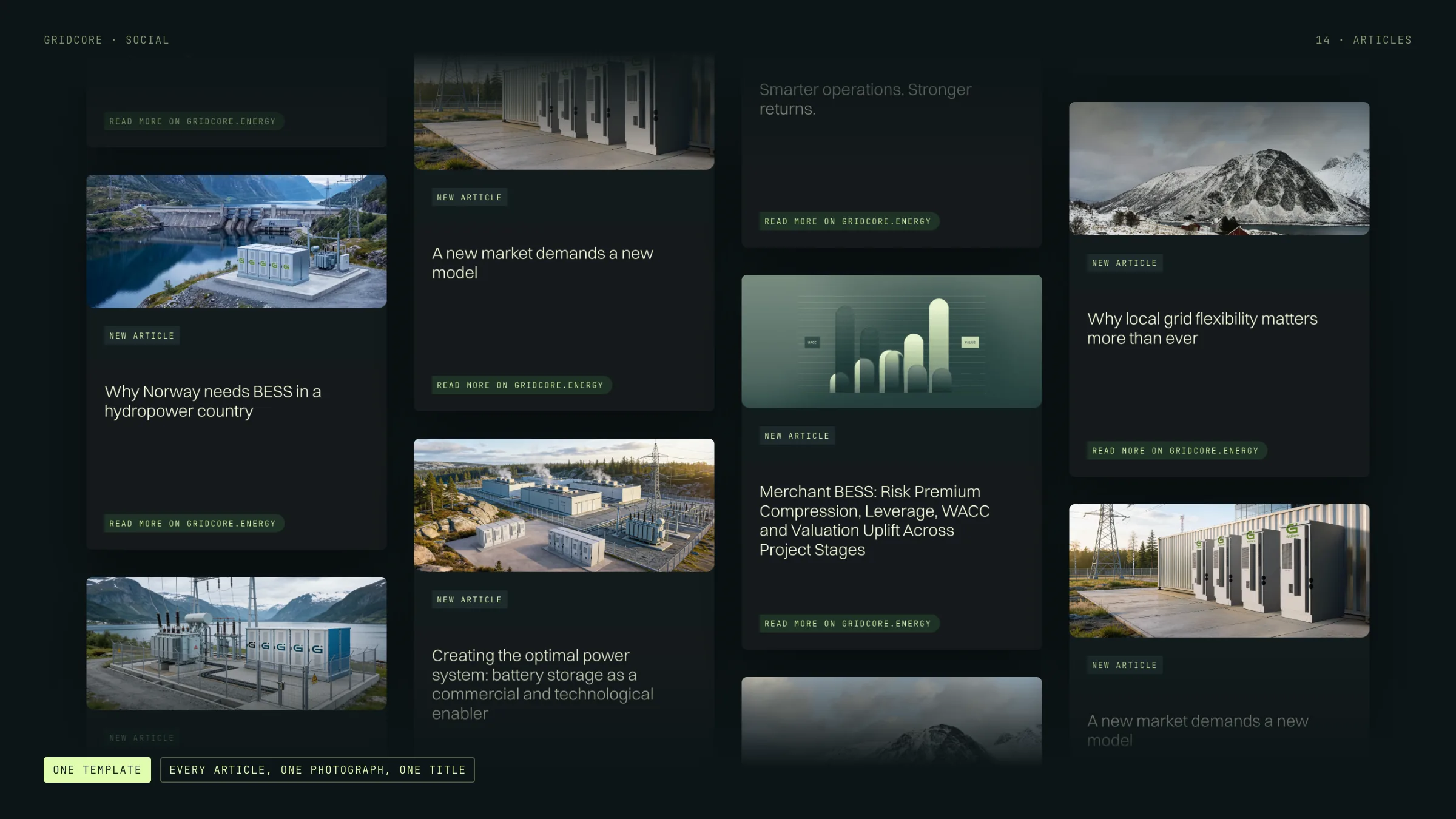Click faded 'A new market demands a new model' title, fourth column

point(1198,730)
